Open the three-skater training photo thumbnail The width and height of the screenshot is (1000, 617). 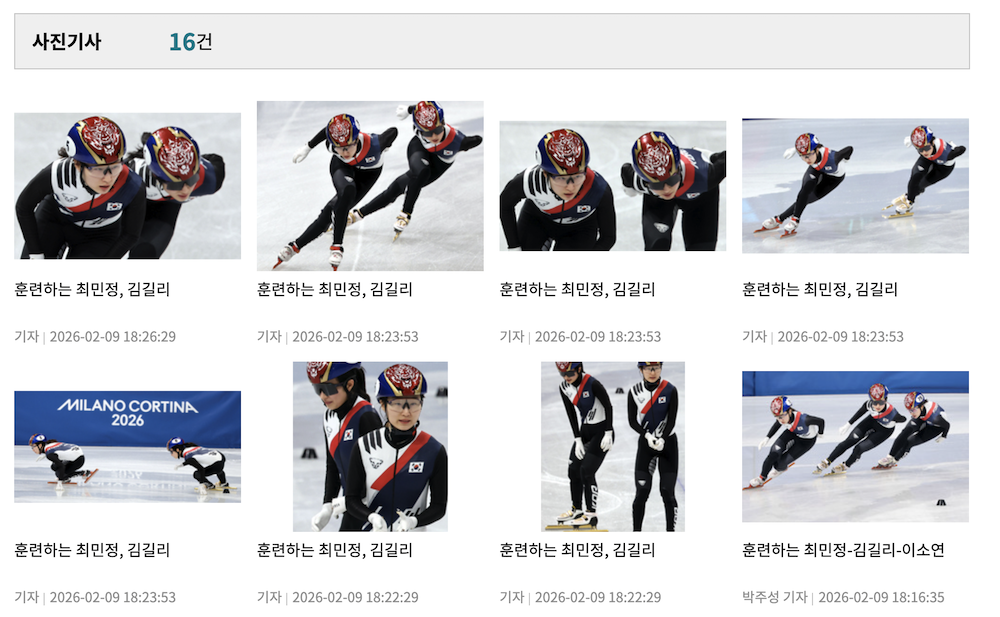[x=855, y=447]
